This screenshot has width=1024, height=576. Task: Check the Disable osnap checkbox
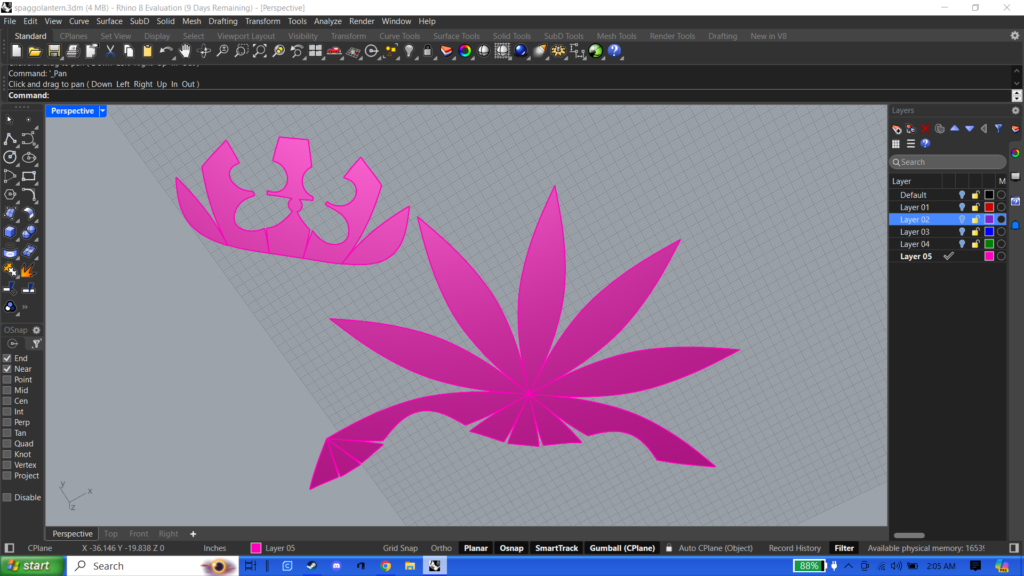pyautogui.click(x=7, y=497)
